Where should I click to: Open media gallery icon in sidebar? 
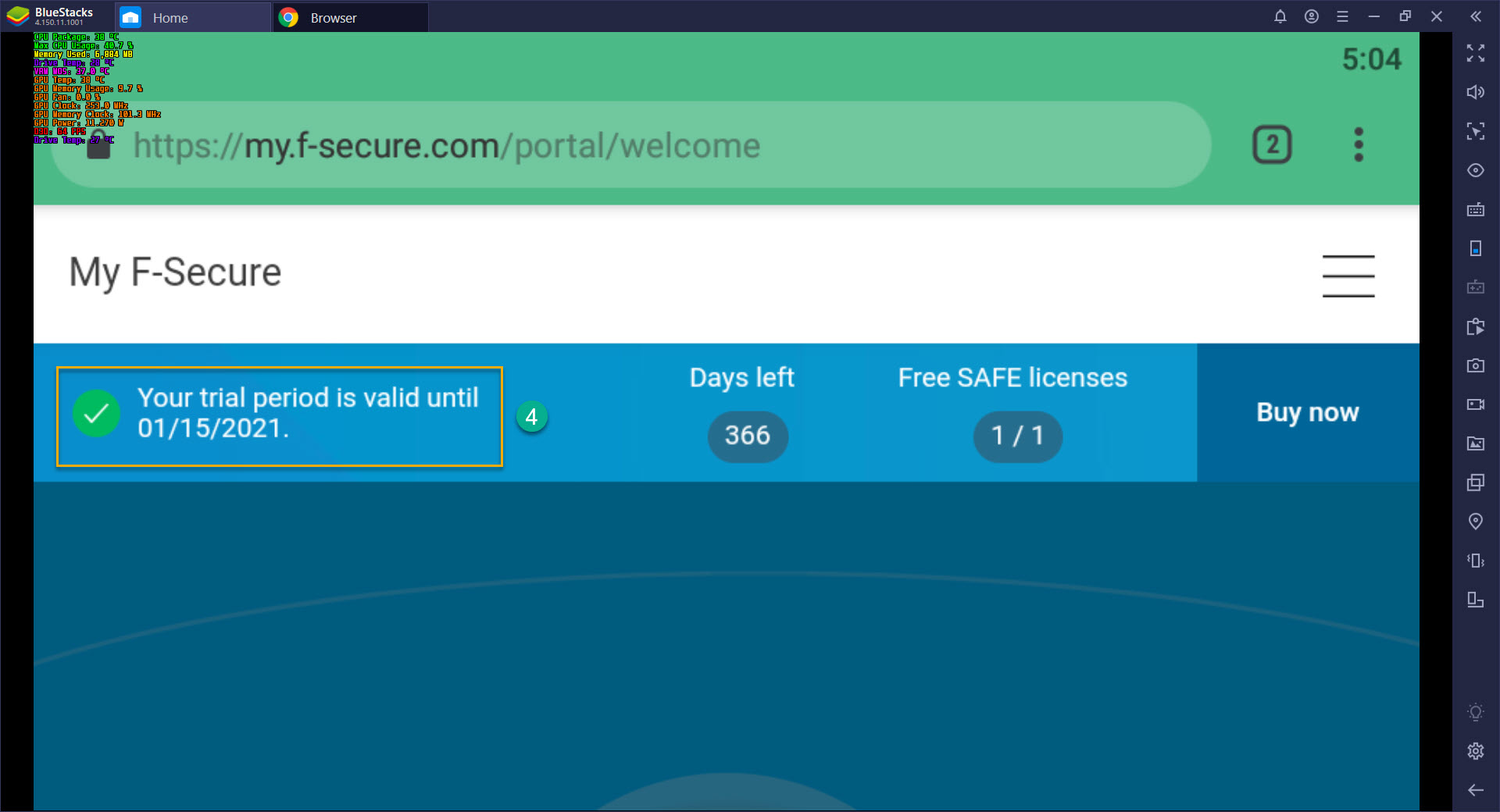tap(1476, 443)
